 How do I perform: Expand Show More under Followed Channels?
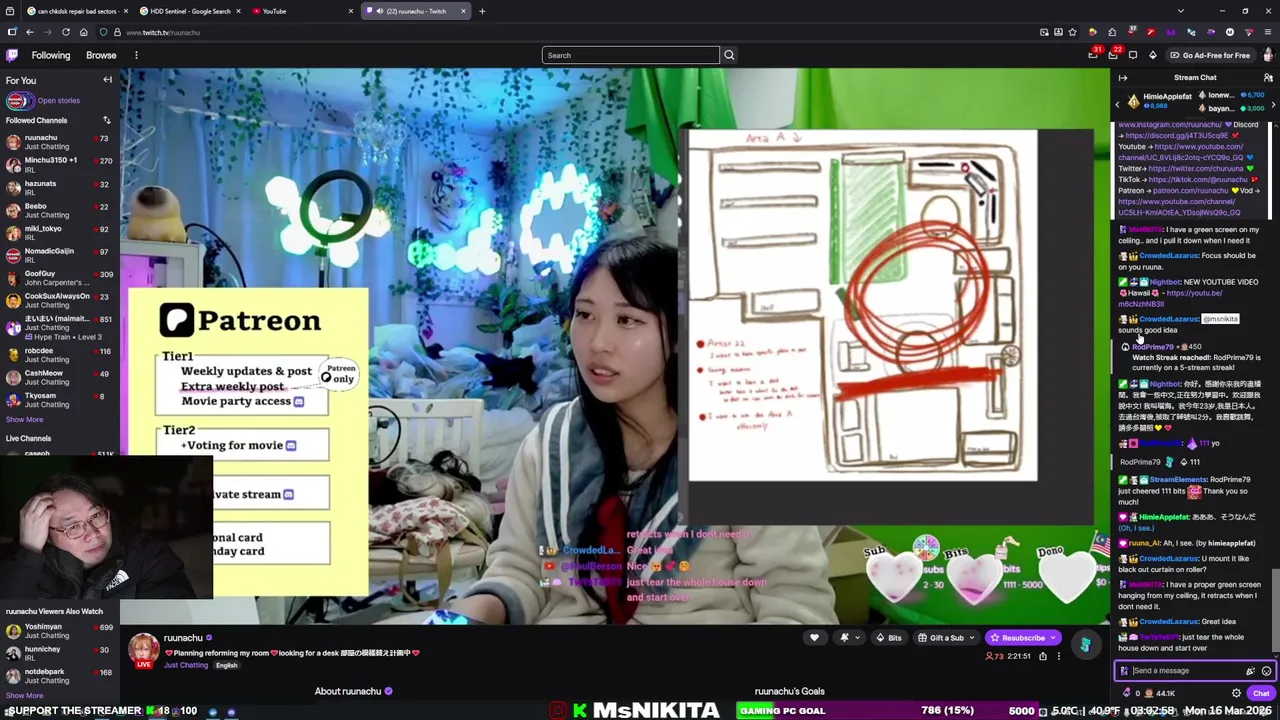pyautogui.click(x=24, y=419)
